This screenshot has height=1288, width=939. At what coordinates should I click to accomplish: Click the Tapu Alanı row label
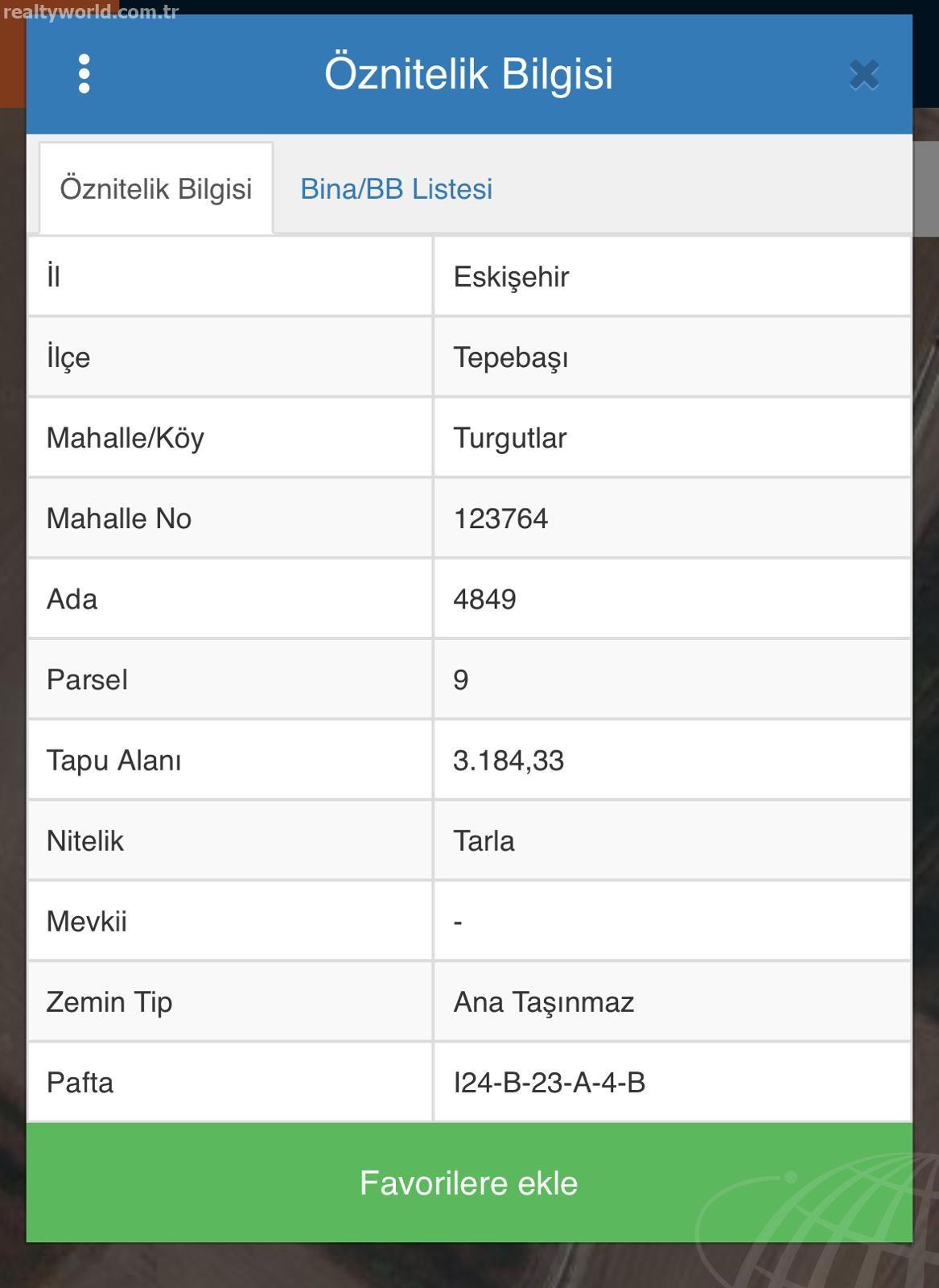(x=113, y=760)
